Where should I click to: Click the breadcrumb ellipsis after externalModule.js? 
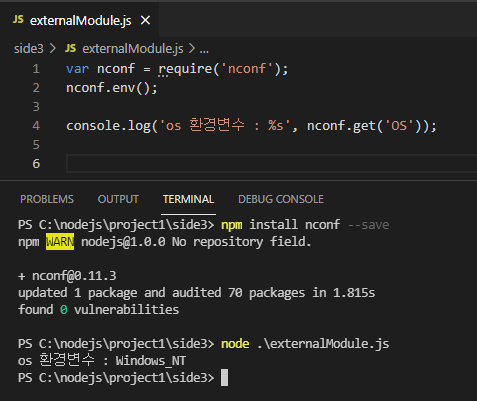[x=204, y=50]
